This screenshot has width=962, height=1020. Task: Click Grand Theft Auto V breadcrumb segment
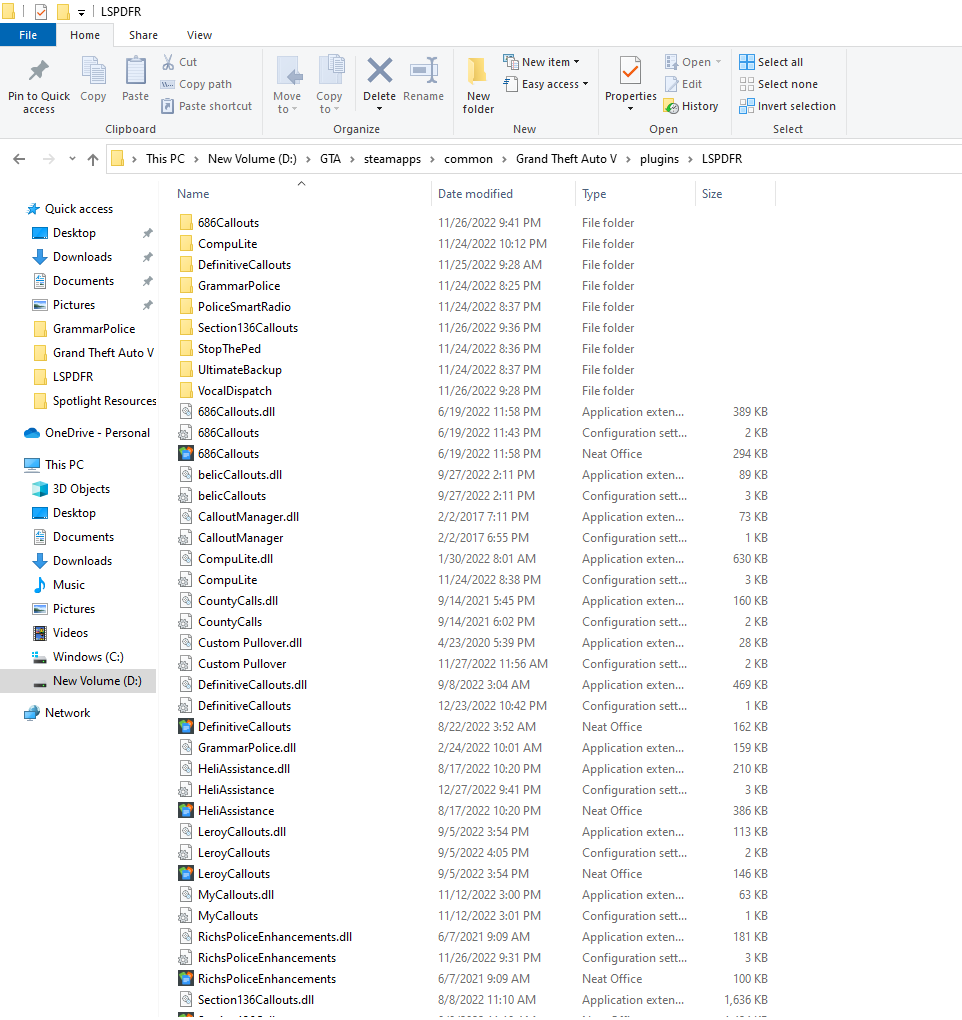(566, 159)
